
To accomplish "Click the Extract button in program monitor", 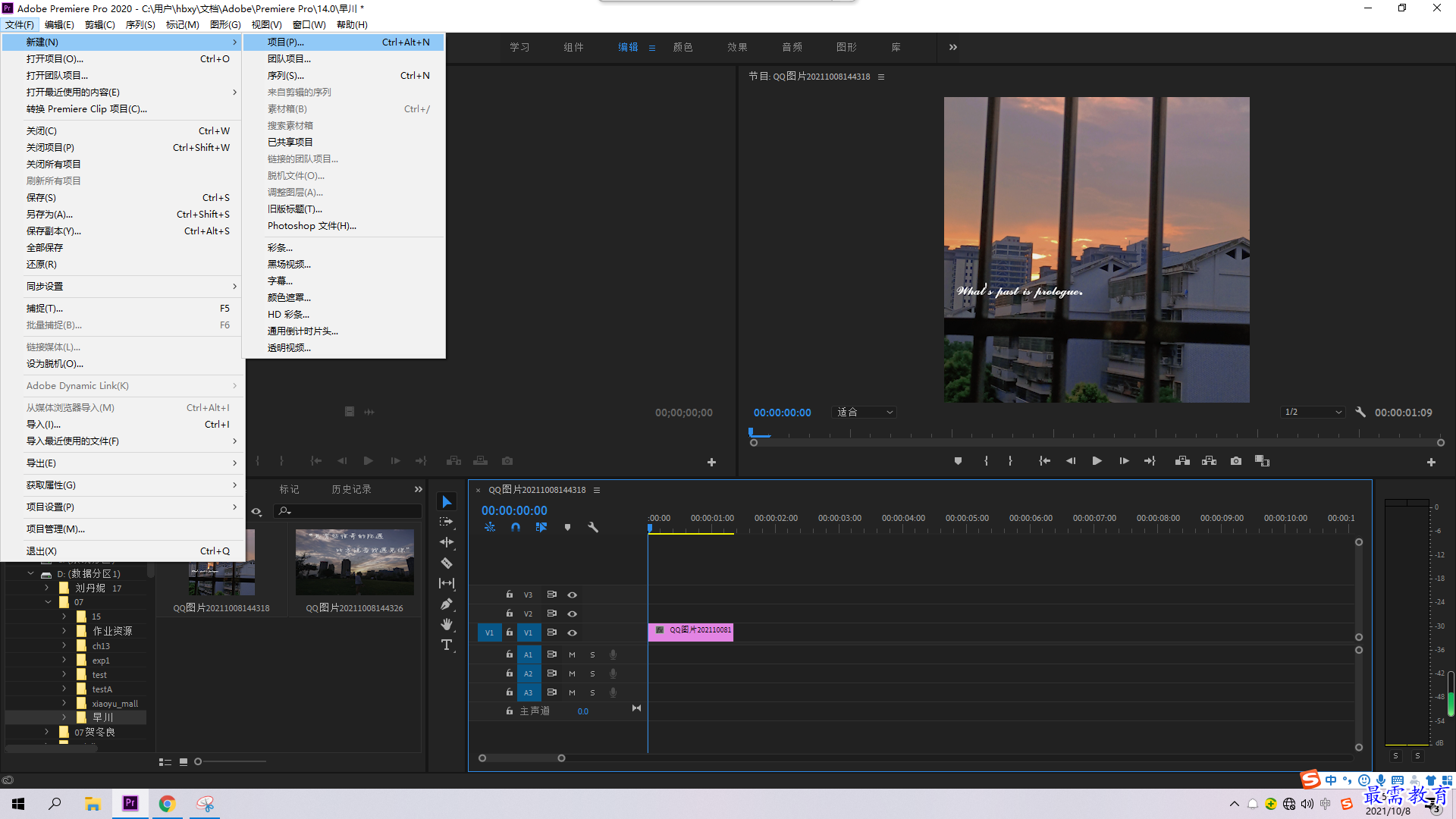I will (x=1209, y=461).
